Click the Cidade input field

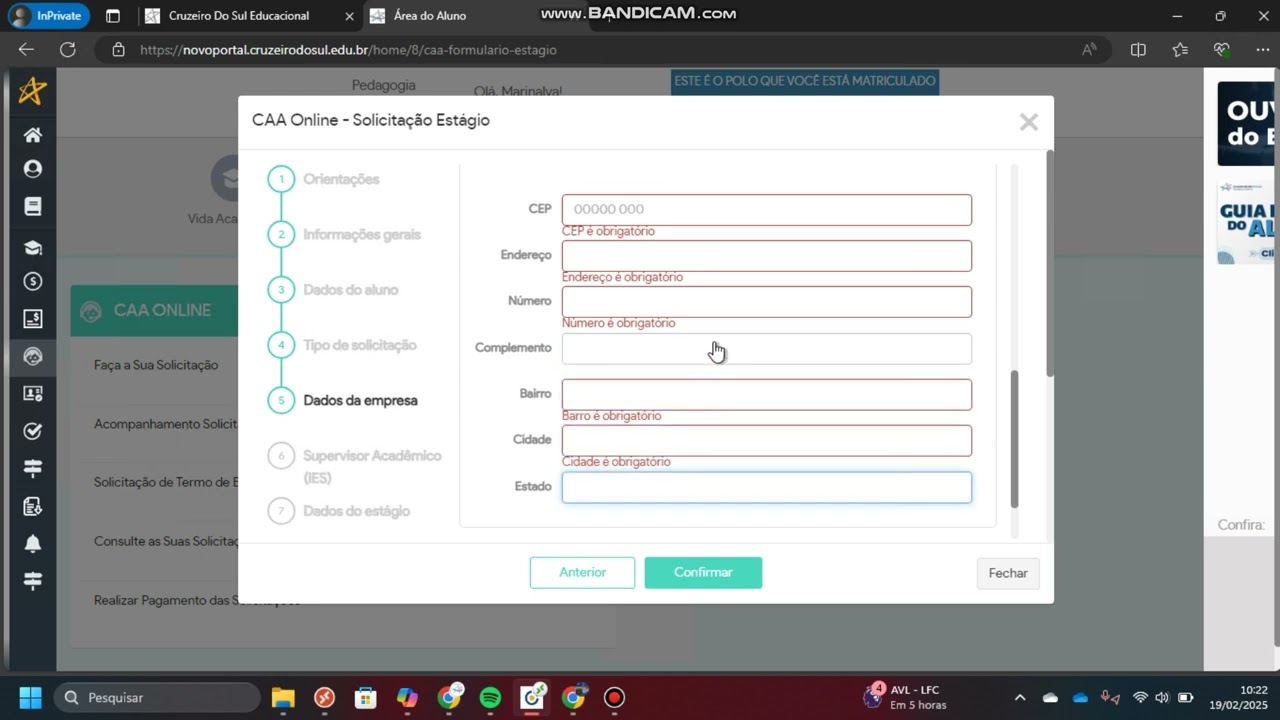pos(766,440)
